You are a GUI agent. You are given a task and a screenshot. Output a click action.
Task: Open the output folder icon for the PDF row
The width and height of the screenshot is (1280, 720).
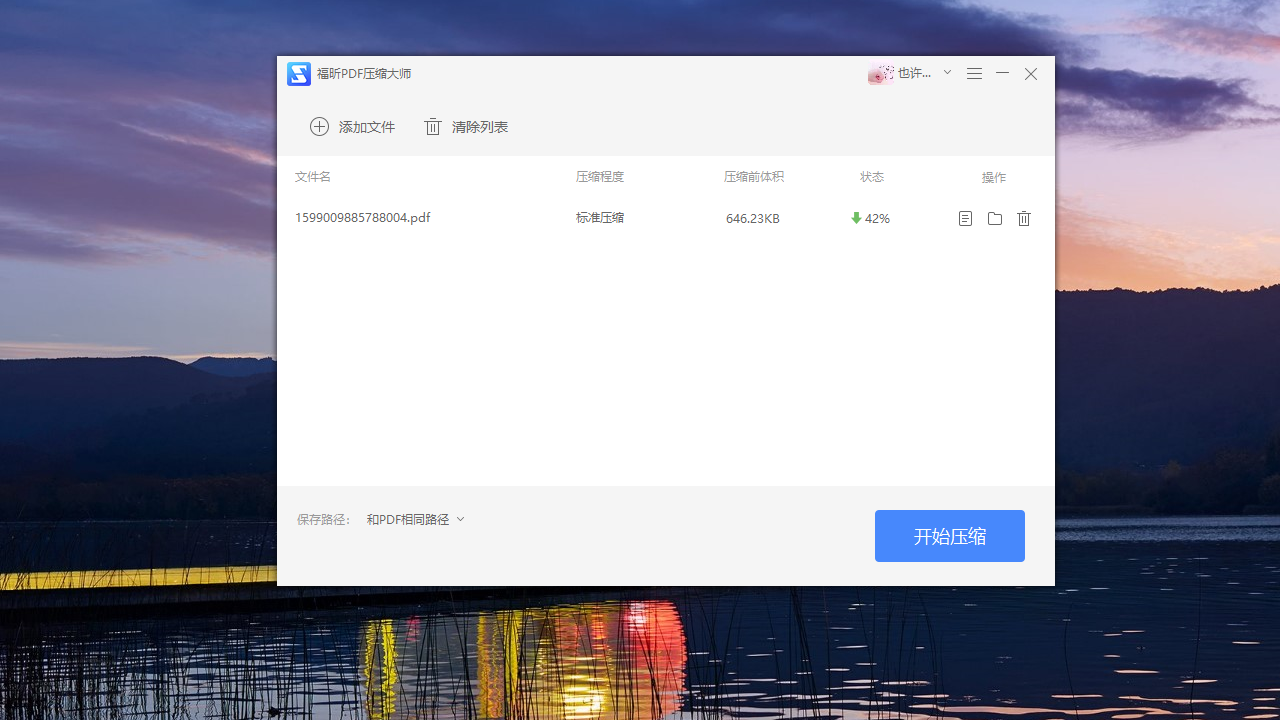[994, 218]
